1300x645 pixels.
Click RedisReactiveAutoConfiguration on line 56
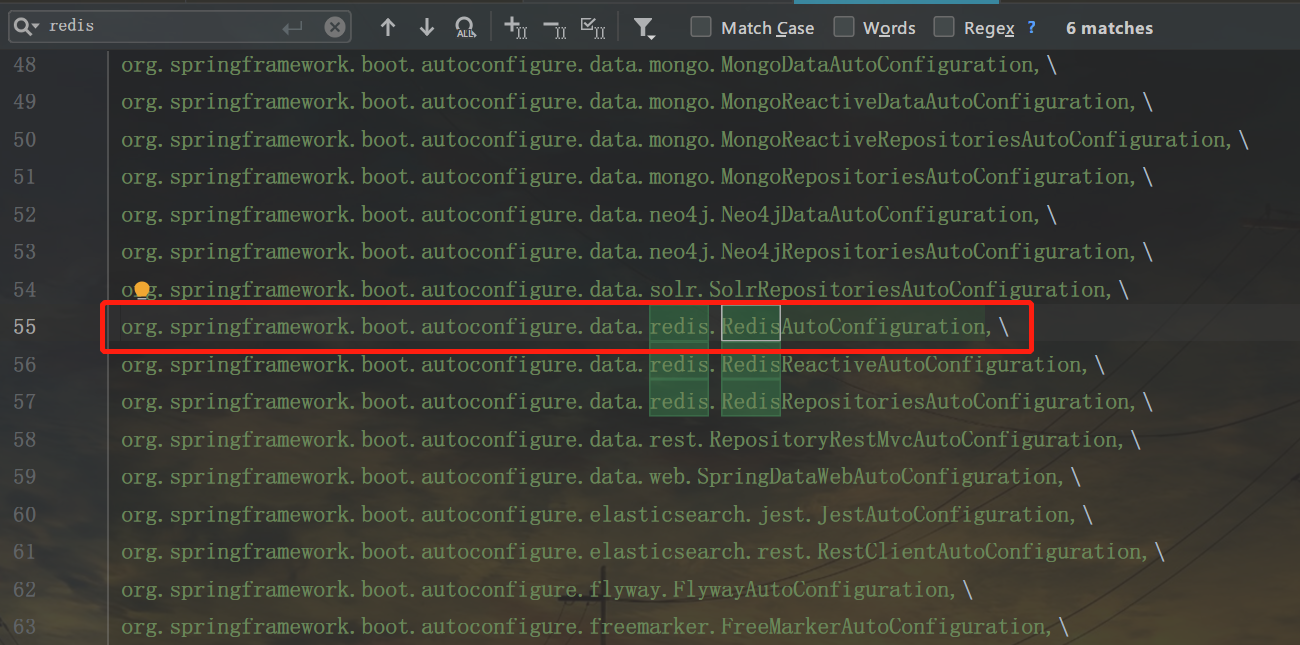click(902, 365)
